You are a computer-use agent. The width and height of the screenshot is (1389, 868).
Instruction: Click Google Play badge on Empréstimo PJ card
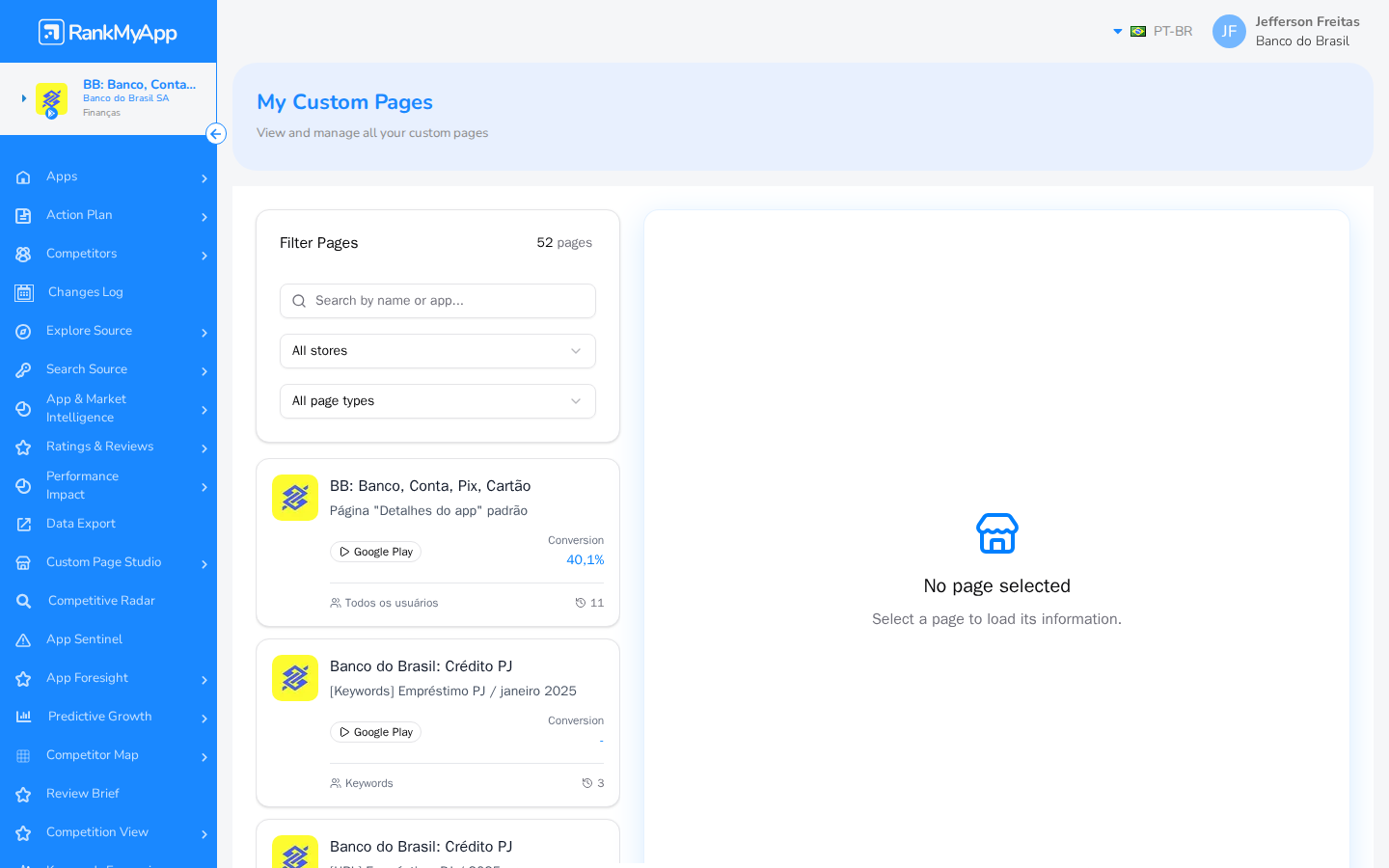click(x=375, y=732)
